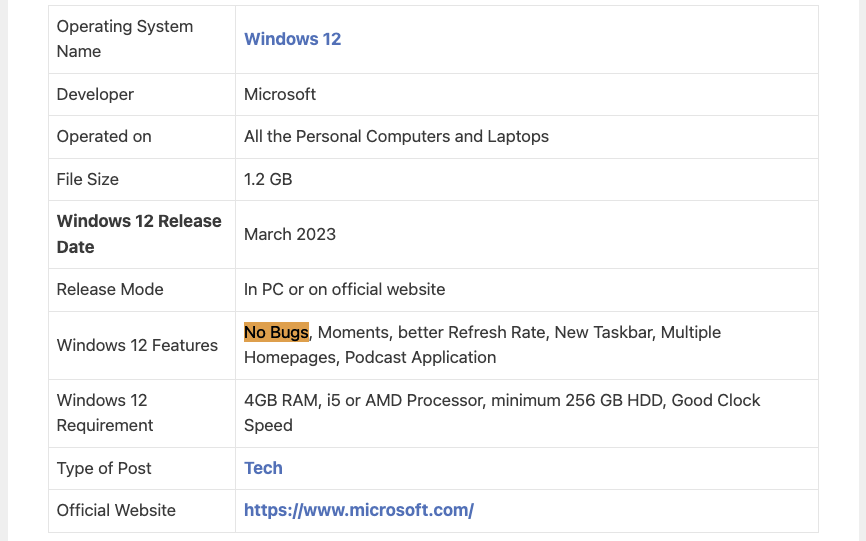Image resolution: width=866 pixels, height=541 pixels.
Task: Click the Windows 12 Requirement label
Action: pos(105,412)
